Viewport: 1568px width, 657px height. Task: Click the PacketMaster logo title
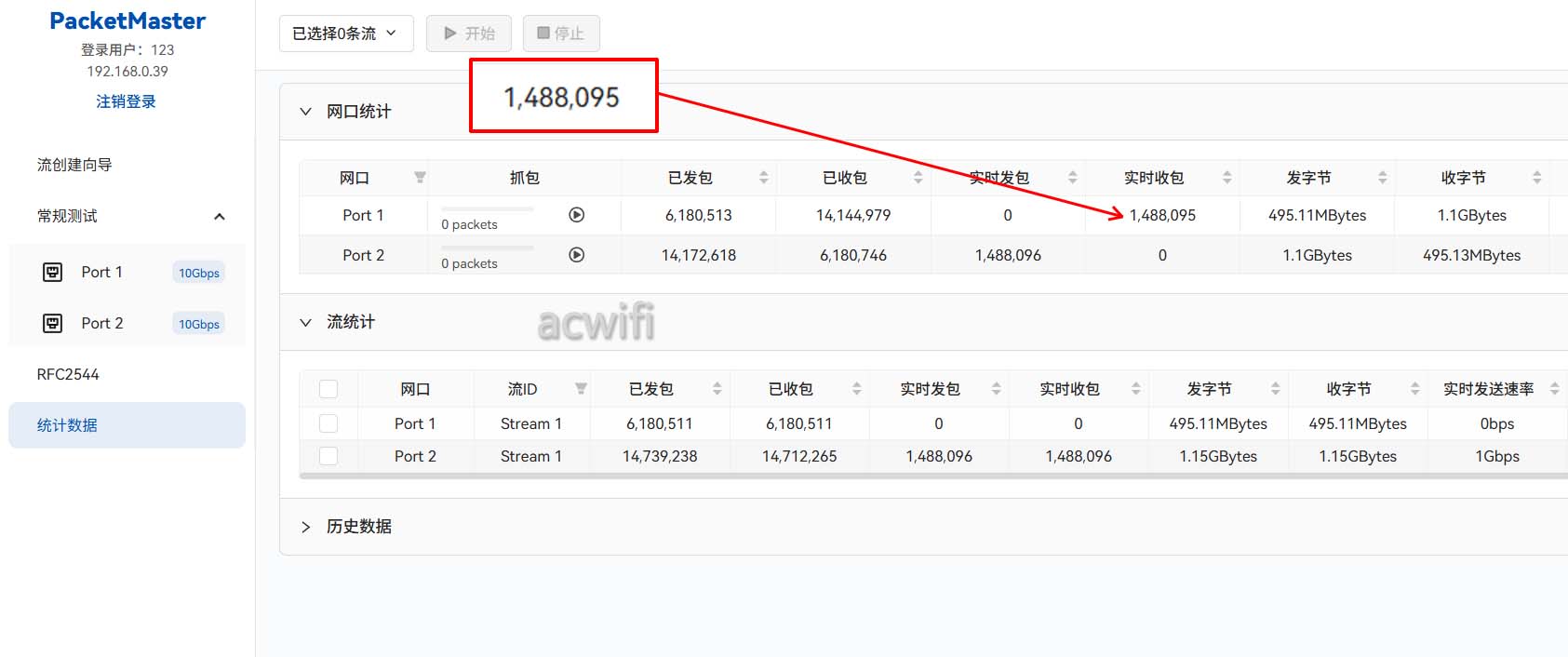point(127,20)
